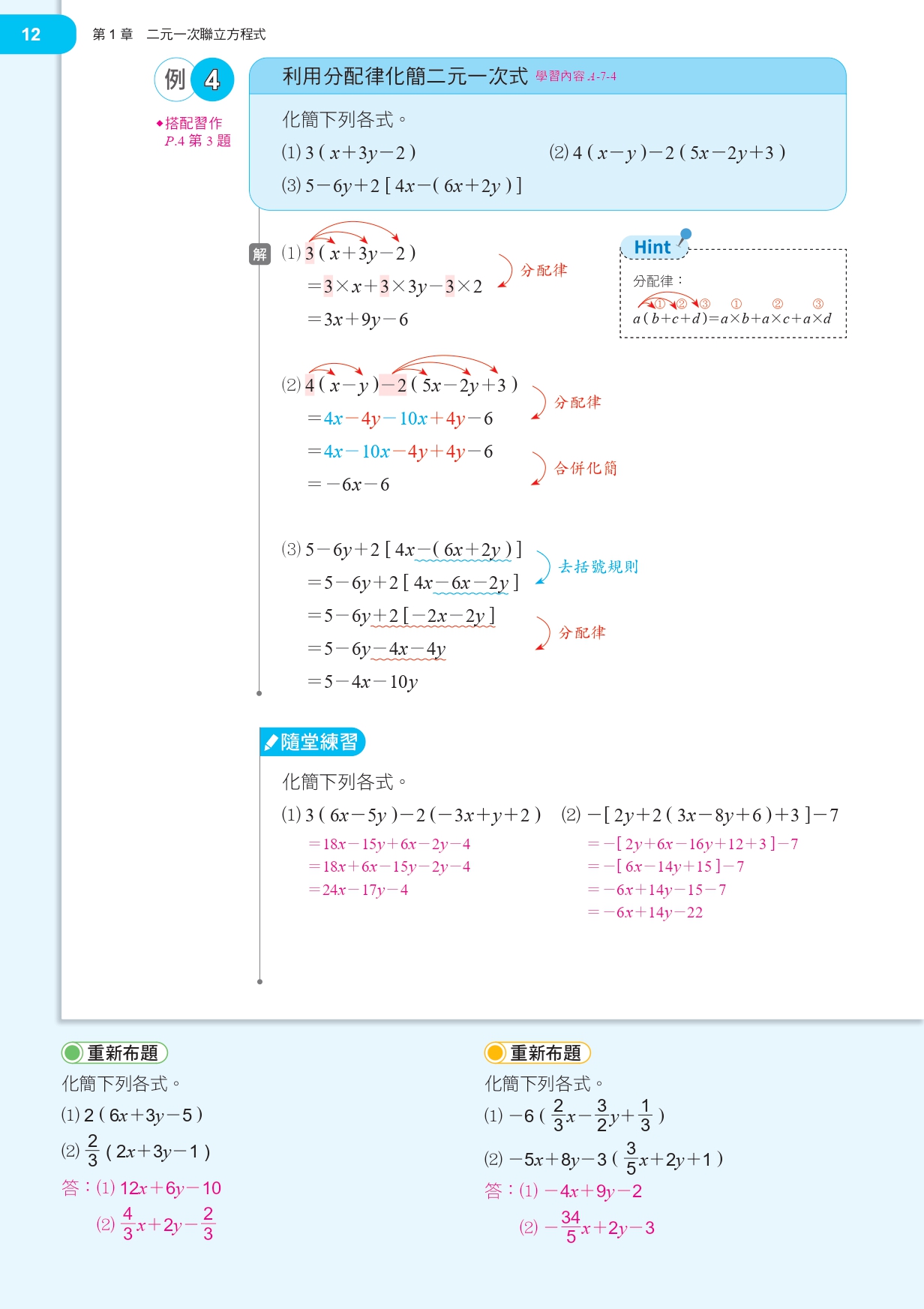This screenshot has height=1309, width=924.
Task: Click the blue pushpin on Hint box
Action: (685, 235)
